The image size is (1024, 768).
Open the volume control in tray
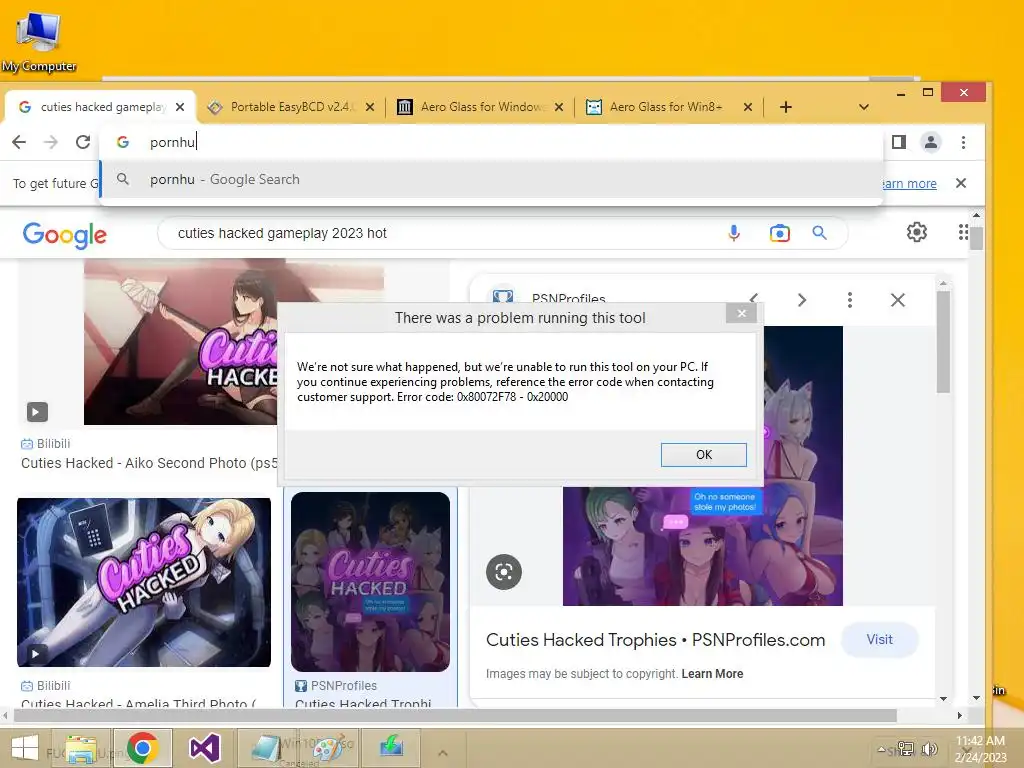(x=929, y=749)
